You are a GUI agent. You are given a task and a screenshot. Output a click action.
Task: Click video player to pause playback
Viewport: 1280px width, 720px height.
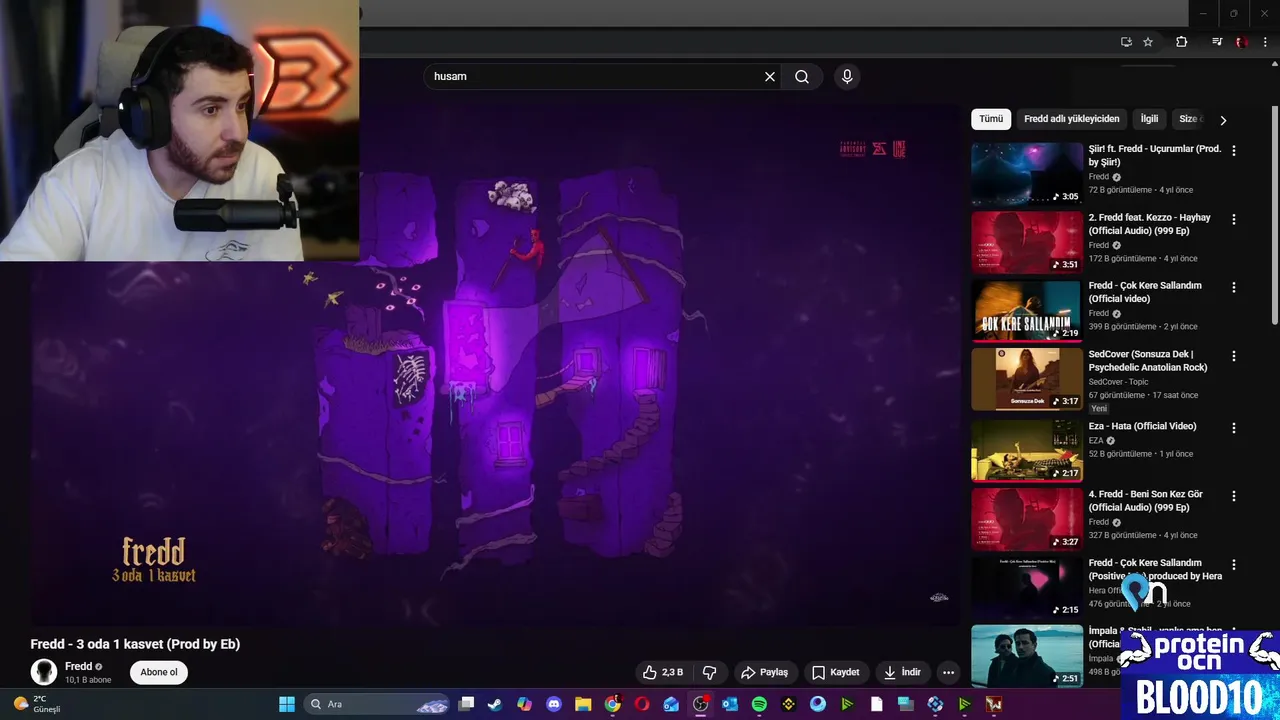click(x=495, y=365)
